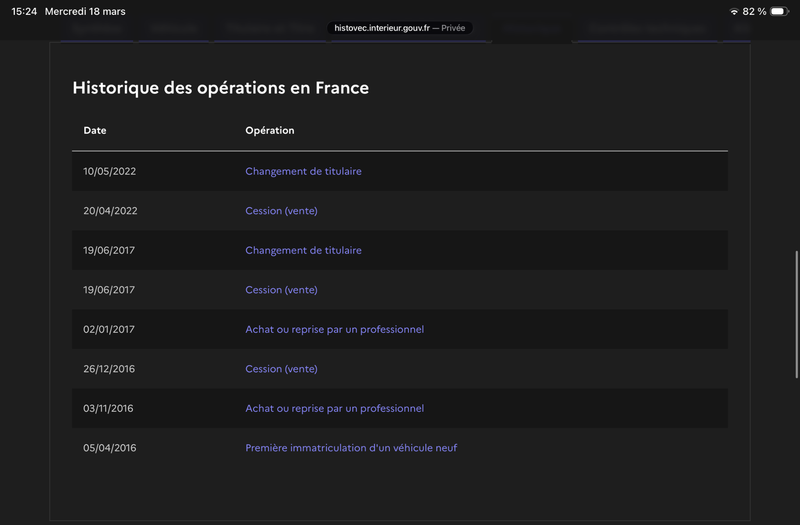This screenshot has width=800, height=525.
Task: Click the Historique des opérations en France heading
Action: tap(220, 88)
